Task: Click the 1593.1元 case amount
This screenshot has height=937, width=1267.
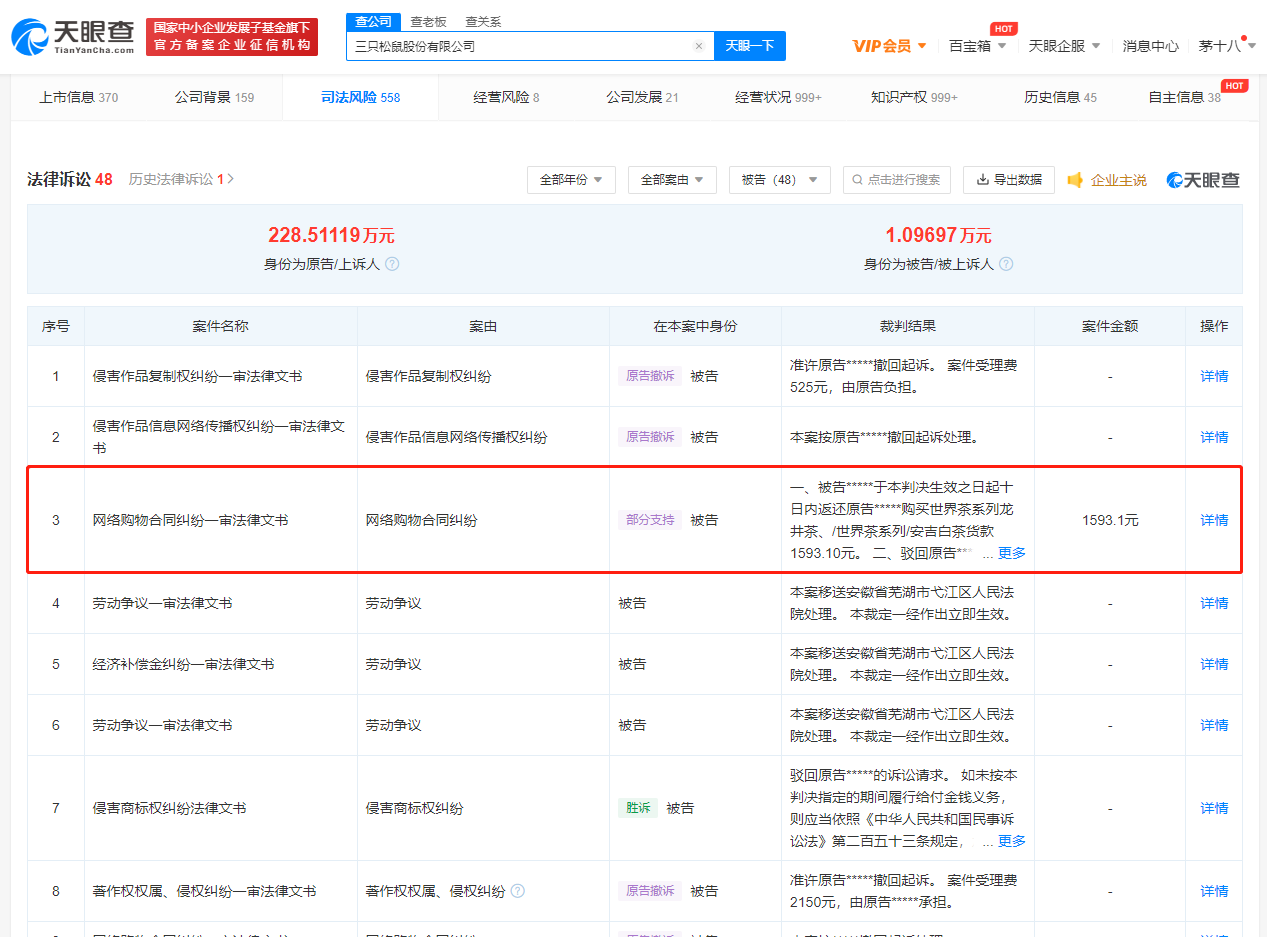Action: [x=1110, y=520]
